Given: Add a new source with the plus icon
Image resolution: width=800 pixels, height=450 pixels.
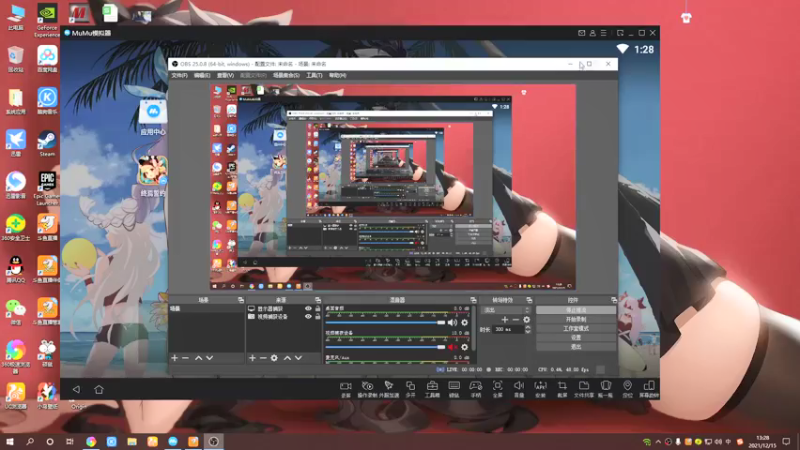Looking at the screenshot, I should point(252,358).
